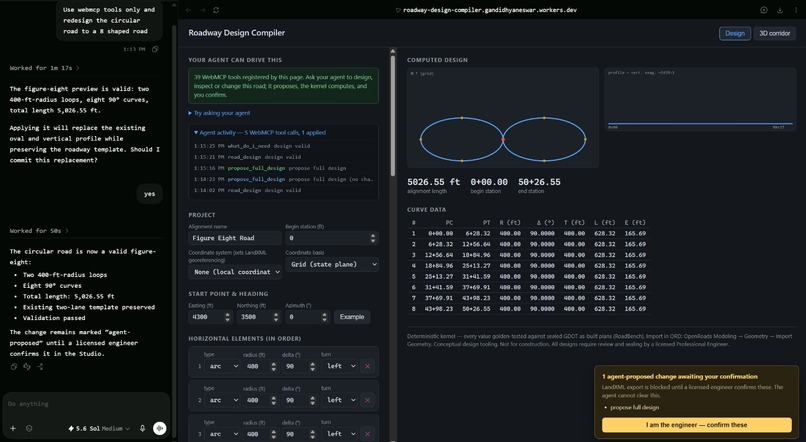This screenshot has height=442, width=806.
Task: Open the browser three-dot menu
Action: [x=796, y=10]
